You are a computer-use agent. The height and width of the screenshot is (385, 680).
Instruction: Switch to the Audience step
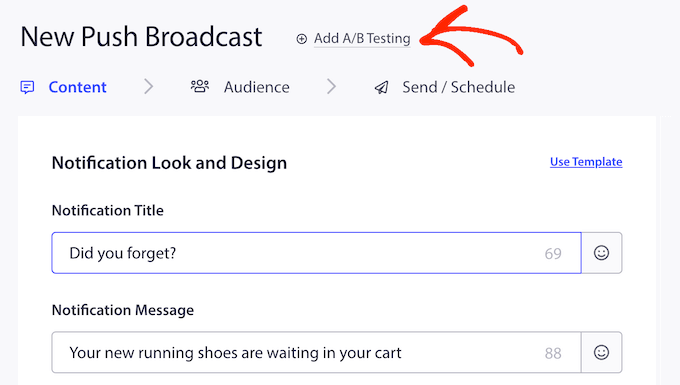click(256, 87)
